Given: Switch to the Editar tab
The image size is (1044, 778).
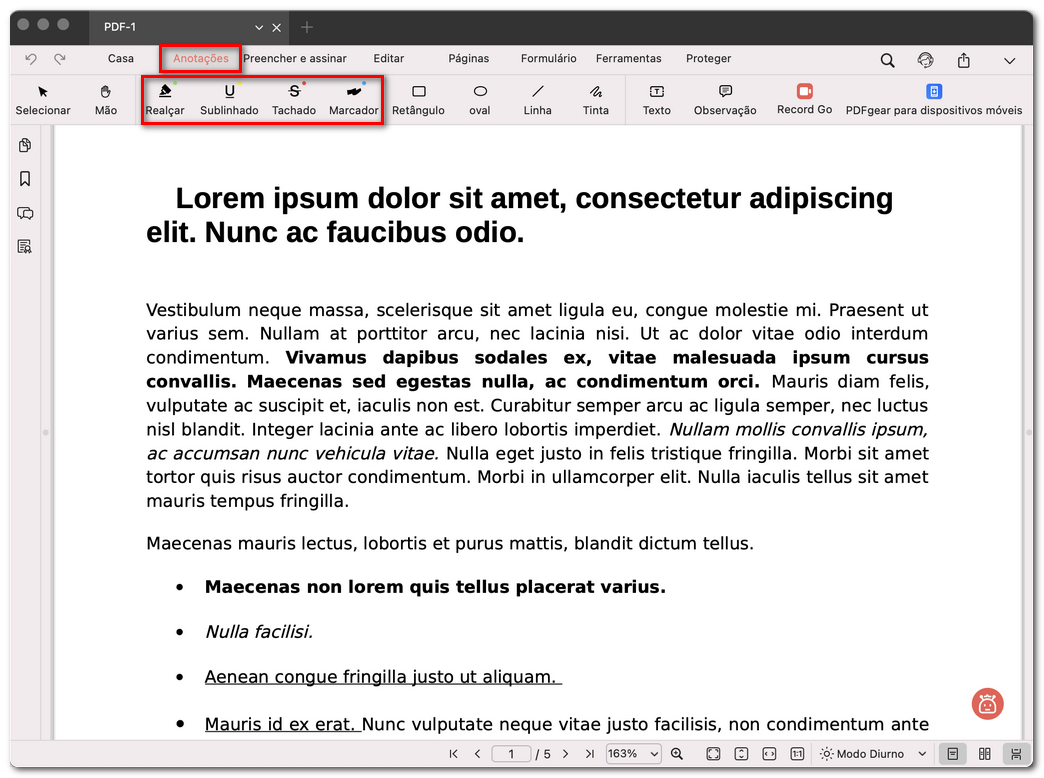Looking at the screenshot, I should point(389,59).
